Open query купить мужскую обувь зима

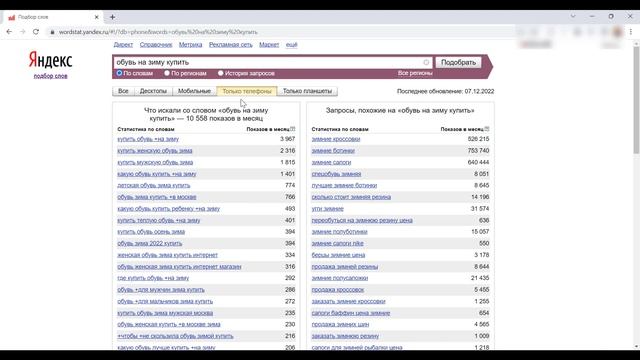(155, 162)
